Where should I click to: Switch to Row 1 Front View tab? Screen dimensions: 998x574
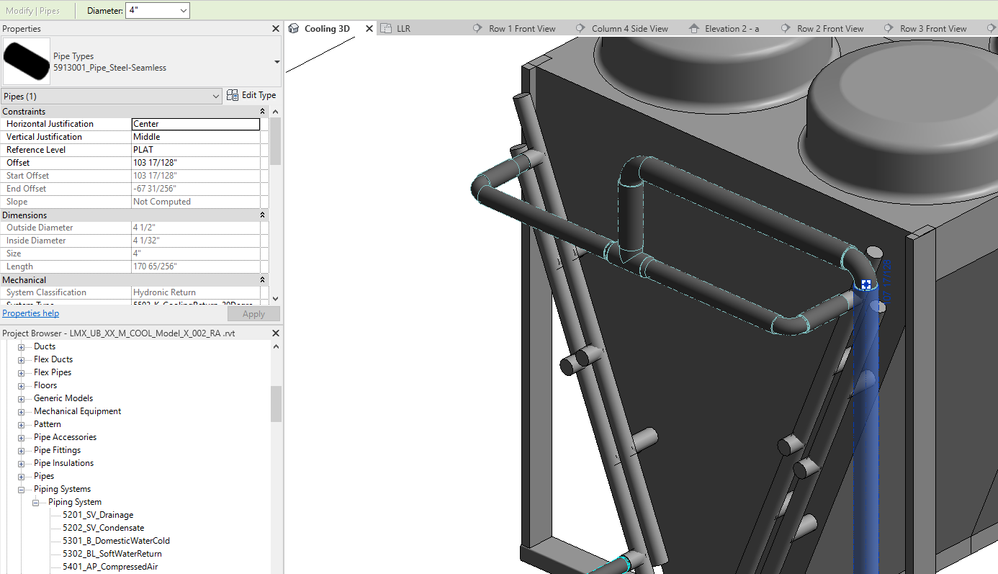point(522,29)
